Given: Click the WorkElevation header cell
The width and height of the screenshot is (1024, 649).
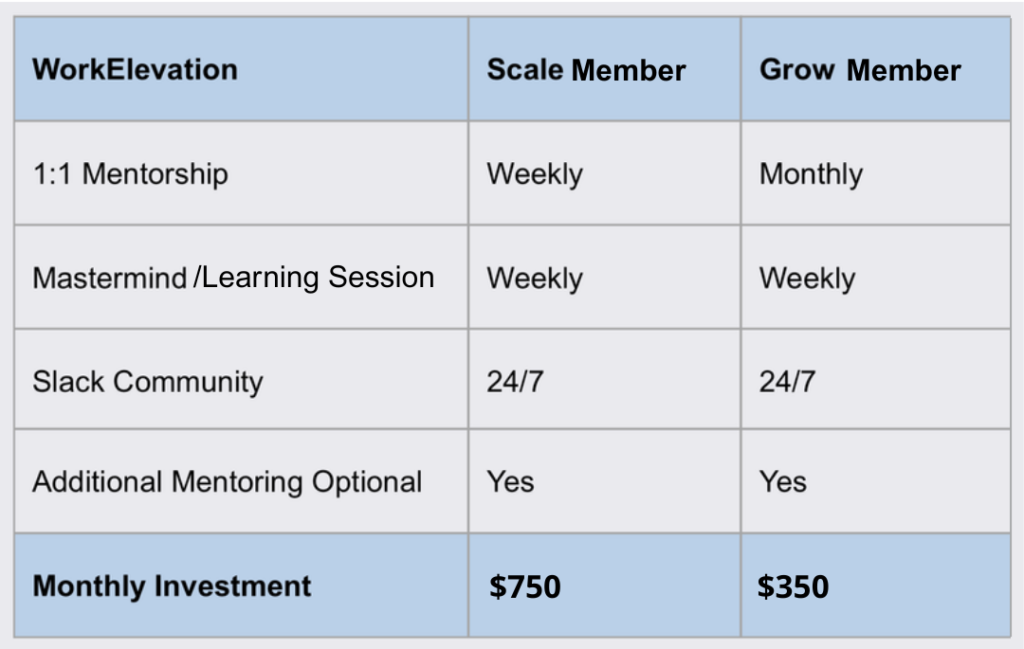Looking at the screenshot, I should pos(241,69).
